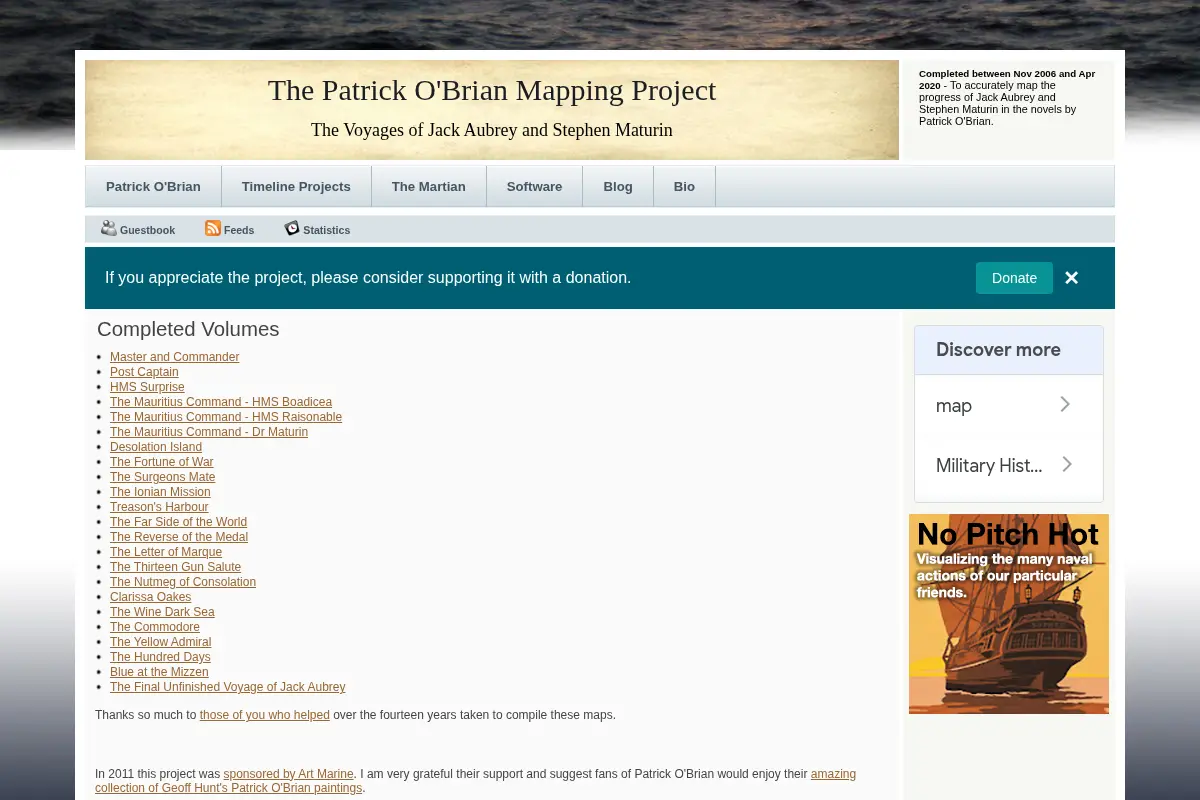Dismiss the donation banner with X
Image resolution: width=1200 pixels, height=800 pixels.
pyautogui.click(x=1071, y=278)
